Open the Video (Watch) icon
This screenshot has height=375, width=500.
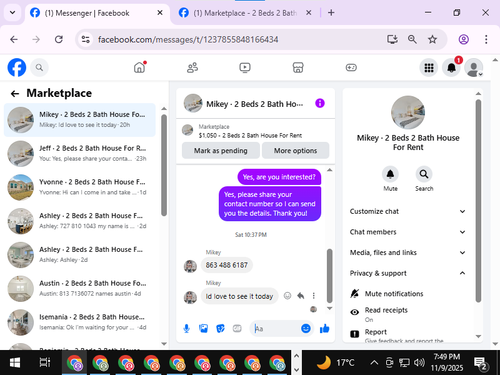tap(245, 68)
